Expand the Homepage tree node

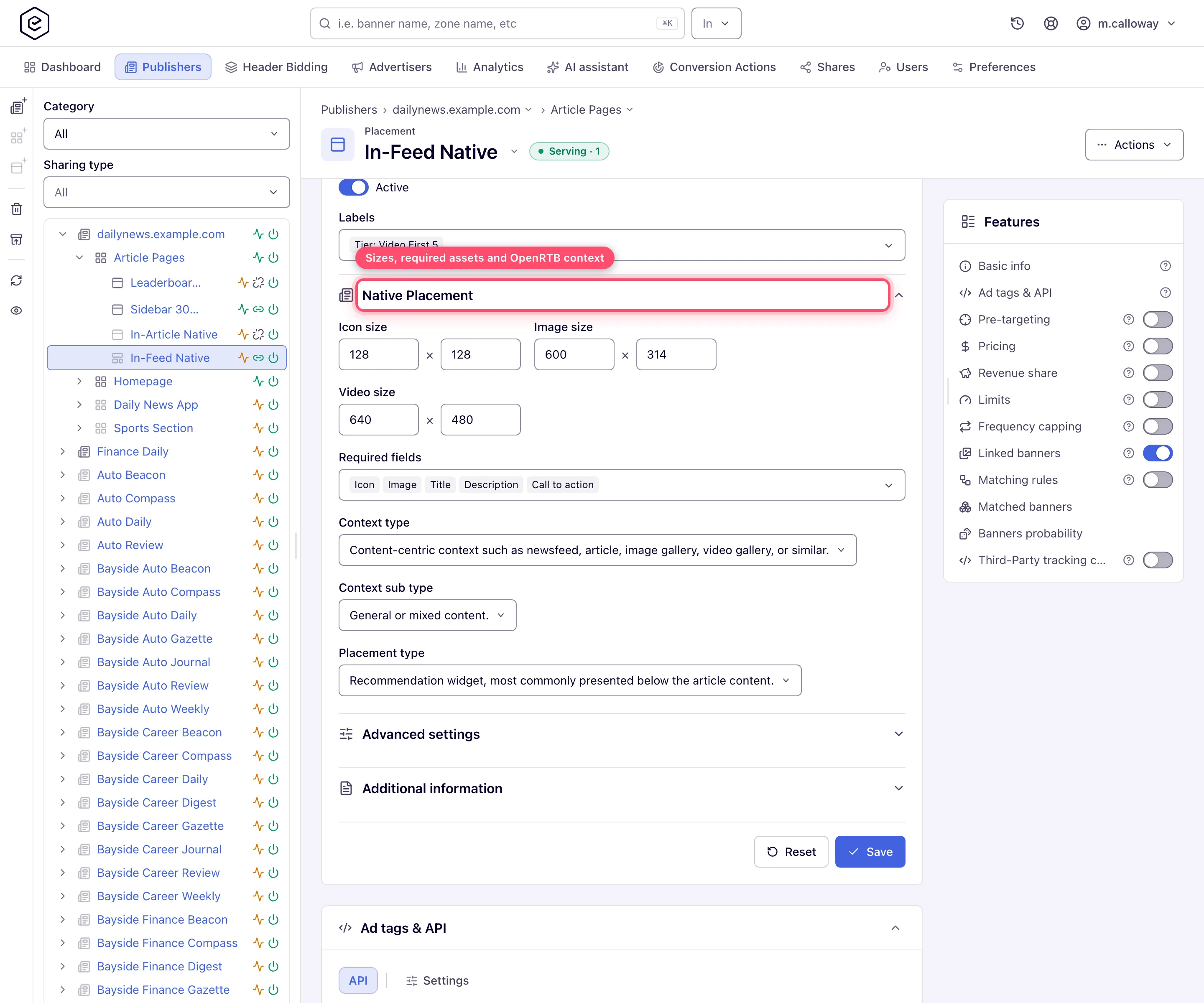[79, 381]
